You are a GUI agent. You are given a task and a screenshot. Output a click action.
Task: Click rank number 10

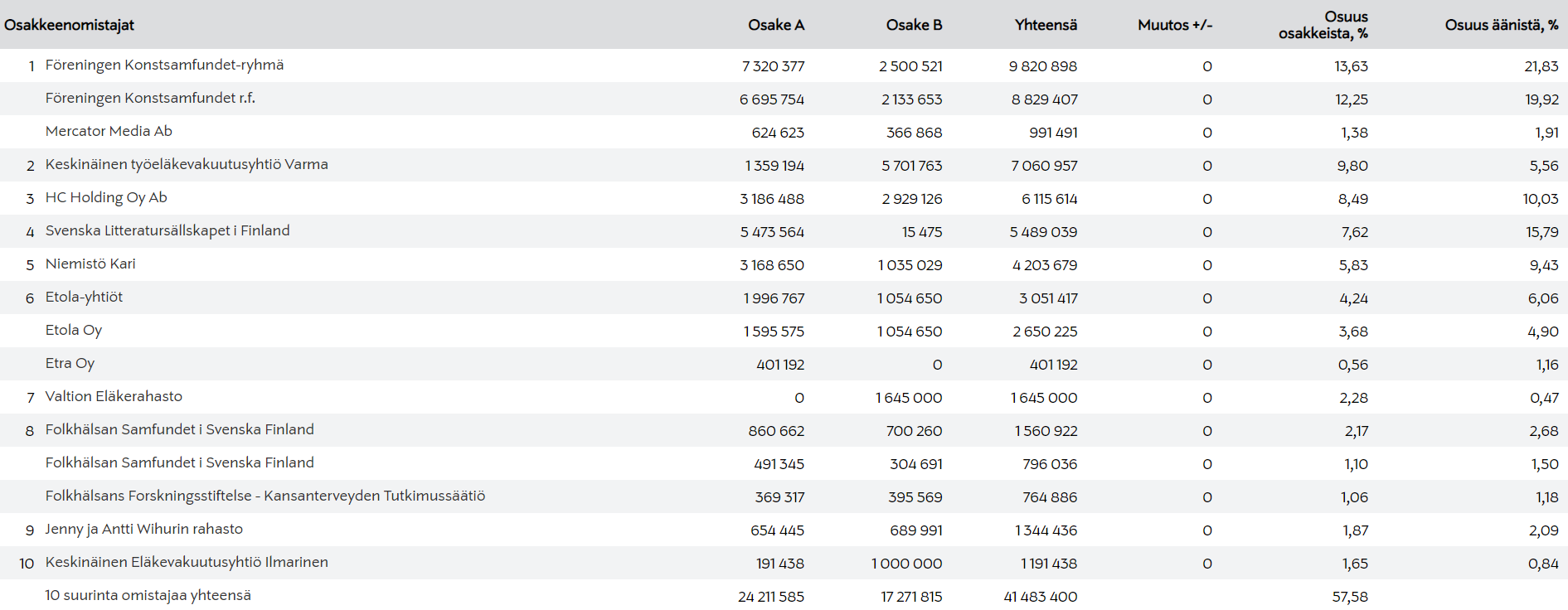(x=27, y=564)
